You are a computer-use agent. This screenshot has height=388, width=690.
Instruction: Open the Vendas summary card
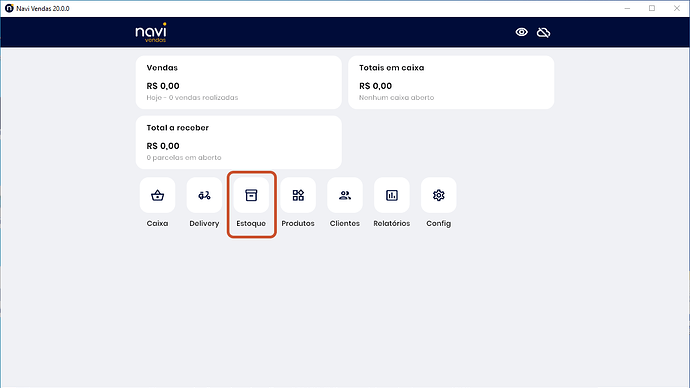pos(239,82)
